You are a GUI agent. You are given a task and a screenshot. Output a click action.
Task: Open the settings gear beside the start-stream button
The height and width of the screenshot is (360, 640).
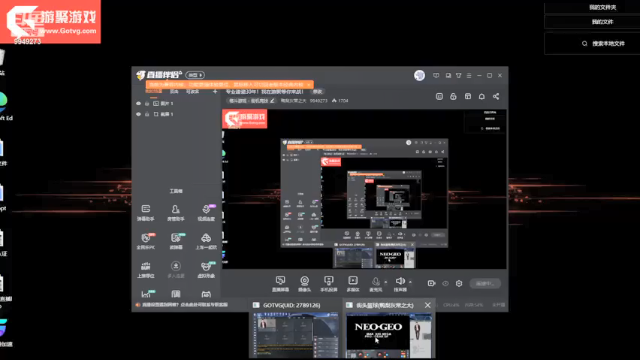pyautogui.click(x=459, y=283)
